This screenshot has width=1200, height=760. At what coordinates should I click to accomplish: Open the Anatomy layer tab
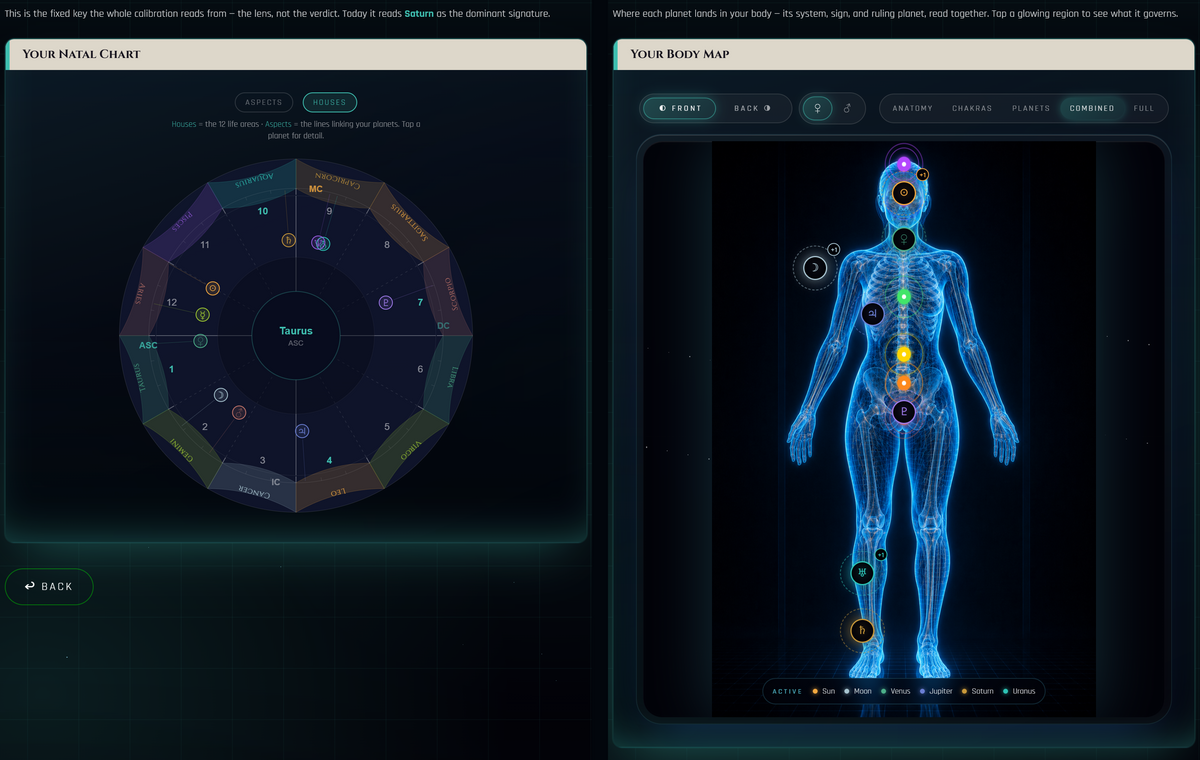coord(913,108)
